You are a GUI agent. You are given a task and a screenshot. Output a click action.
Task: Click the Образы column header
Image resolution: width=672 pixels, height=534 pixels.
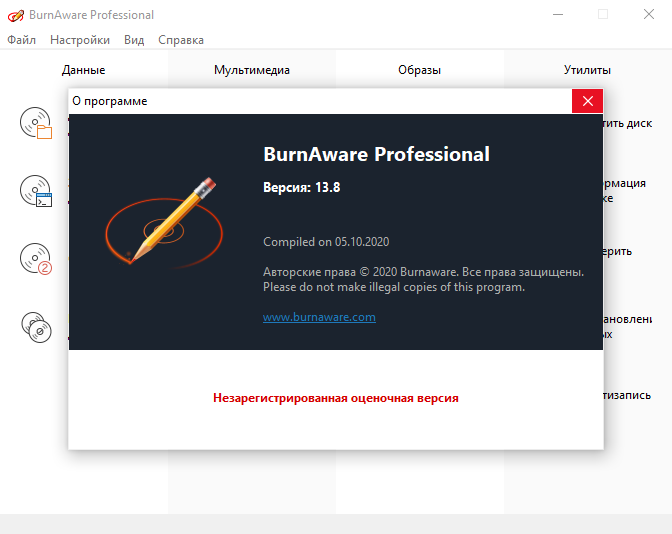tap(420, 70)
